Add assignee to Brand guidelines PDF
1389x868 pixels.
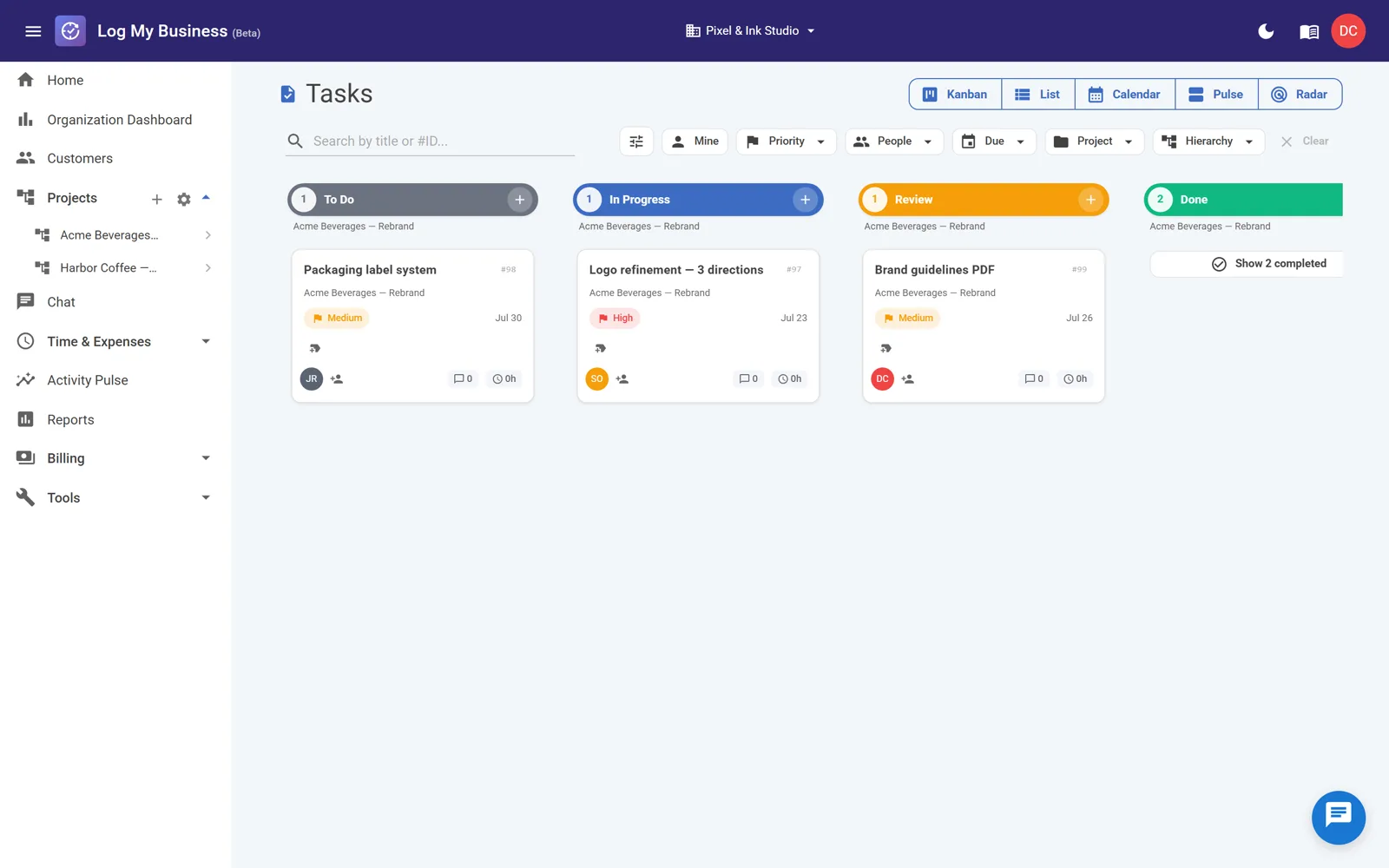(x=908, y=379)
